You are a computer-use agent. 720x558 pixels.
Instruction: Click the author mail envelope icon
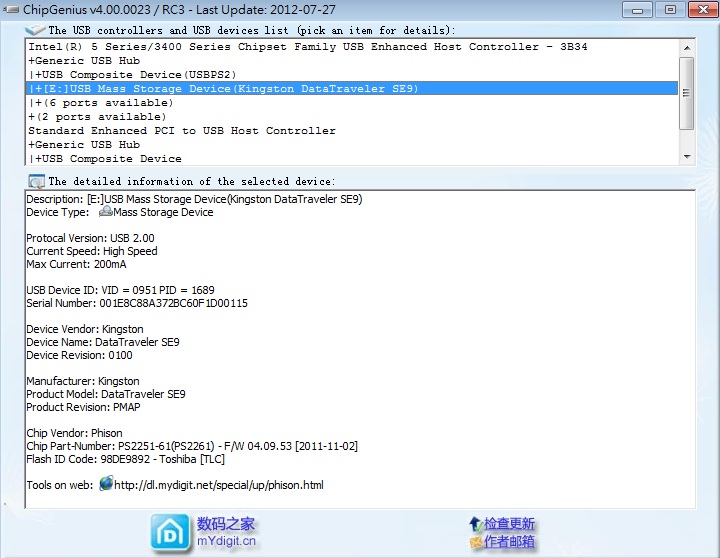pyautogui.click(x=476, y=542)
